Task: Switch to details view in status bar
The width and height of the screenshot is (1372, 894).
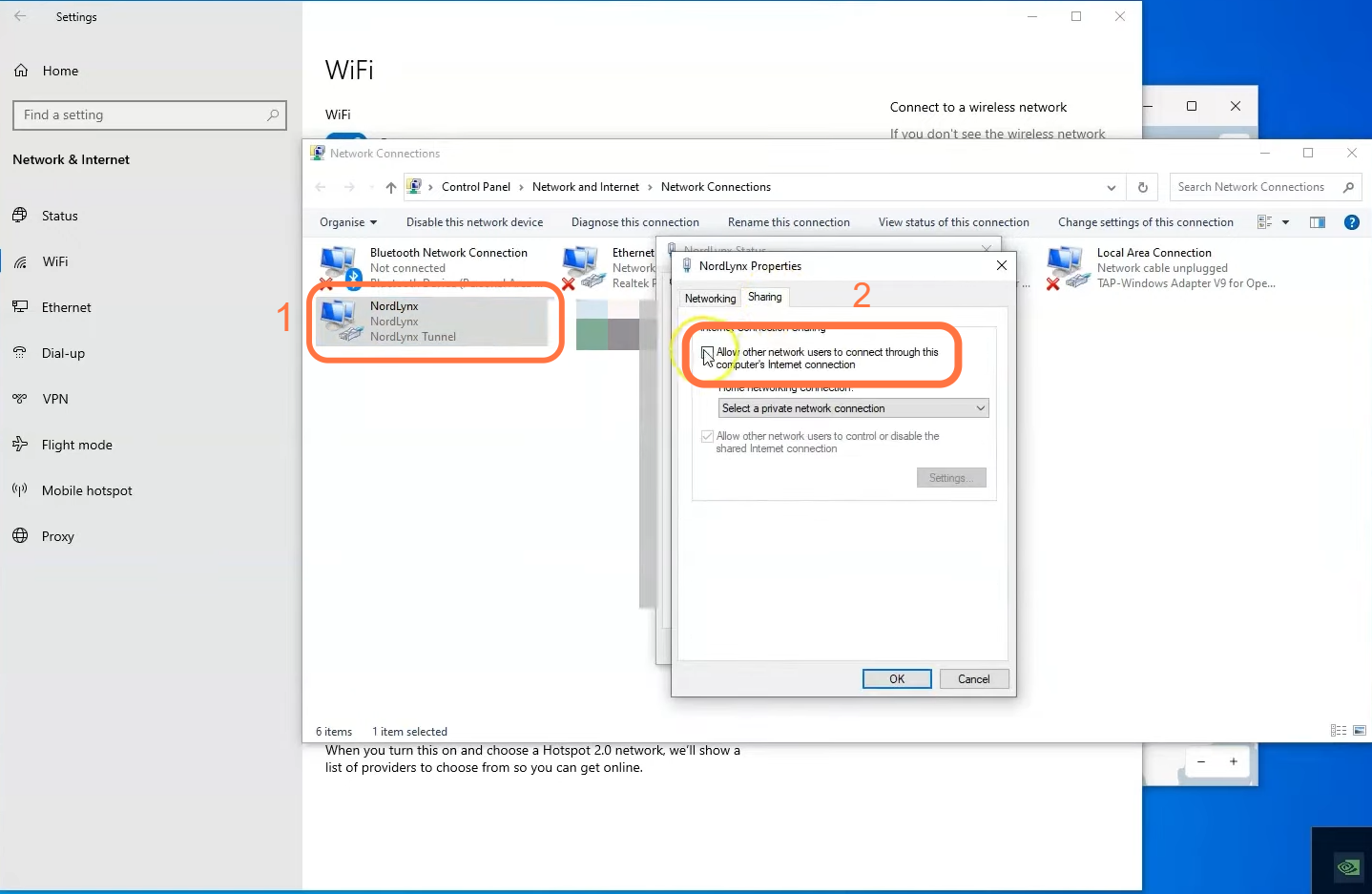Action: pos(1339,731)
